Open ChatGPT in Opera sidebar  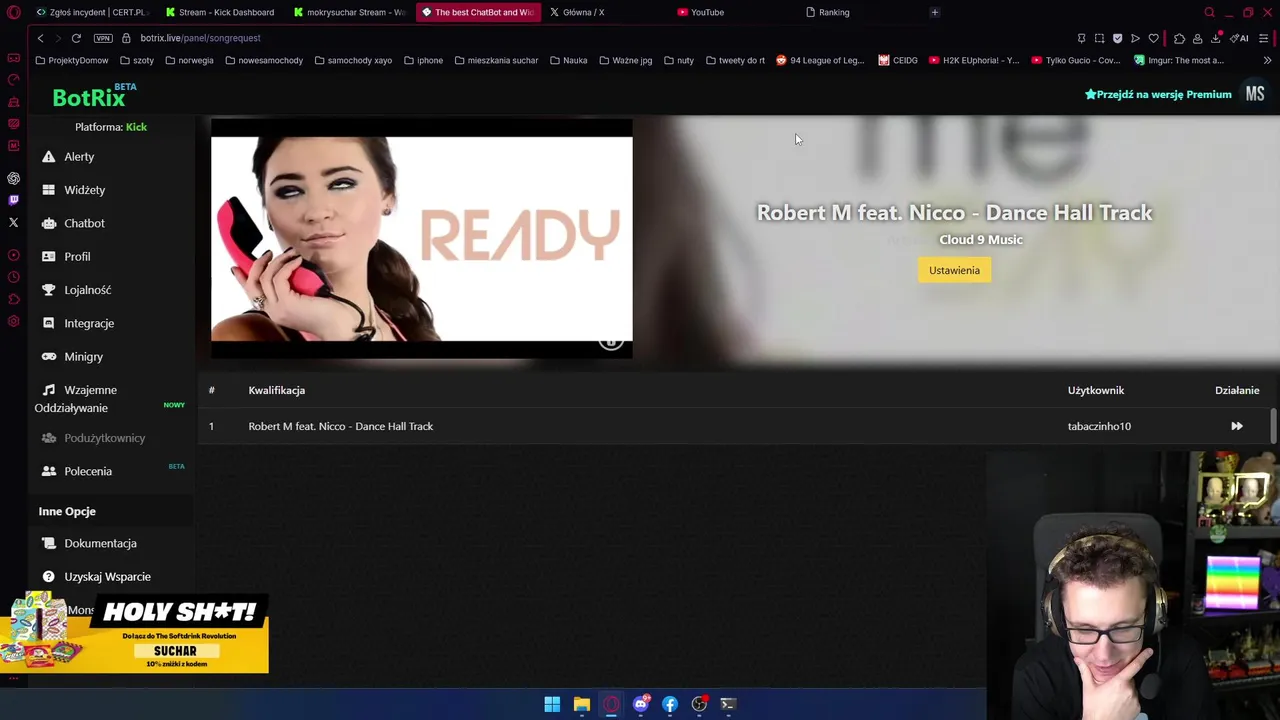14,178
